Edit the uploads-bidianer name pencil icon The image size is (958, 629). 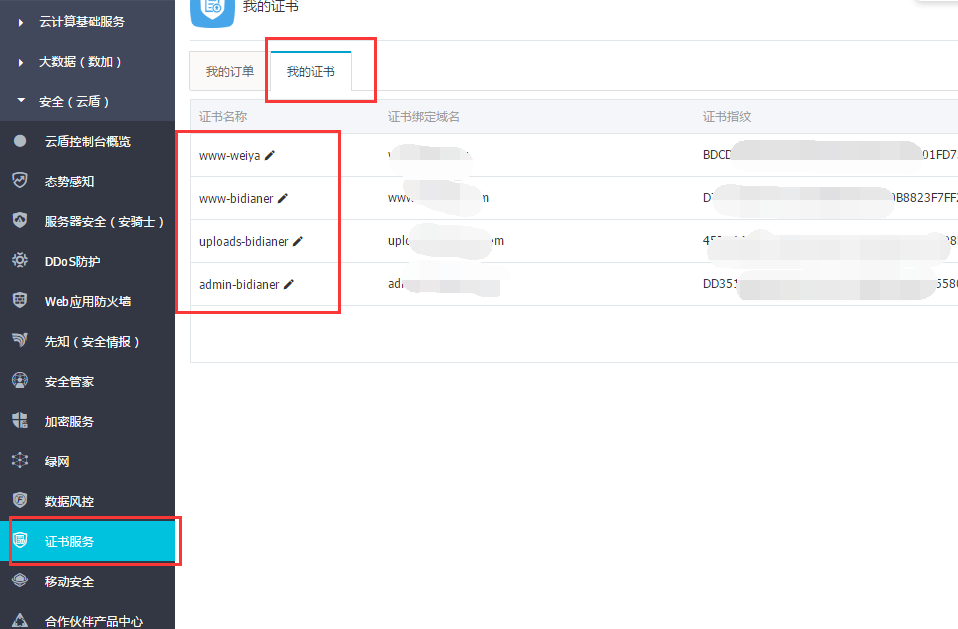tap(298, 241)
